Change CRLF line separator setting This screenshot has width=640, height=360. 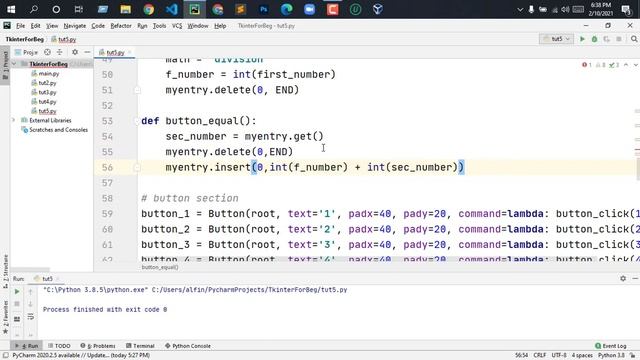point(540,356)
